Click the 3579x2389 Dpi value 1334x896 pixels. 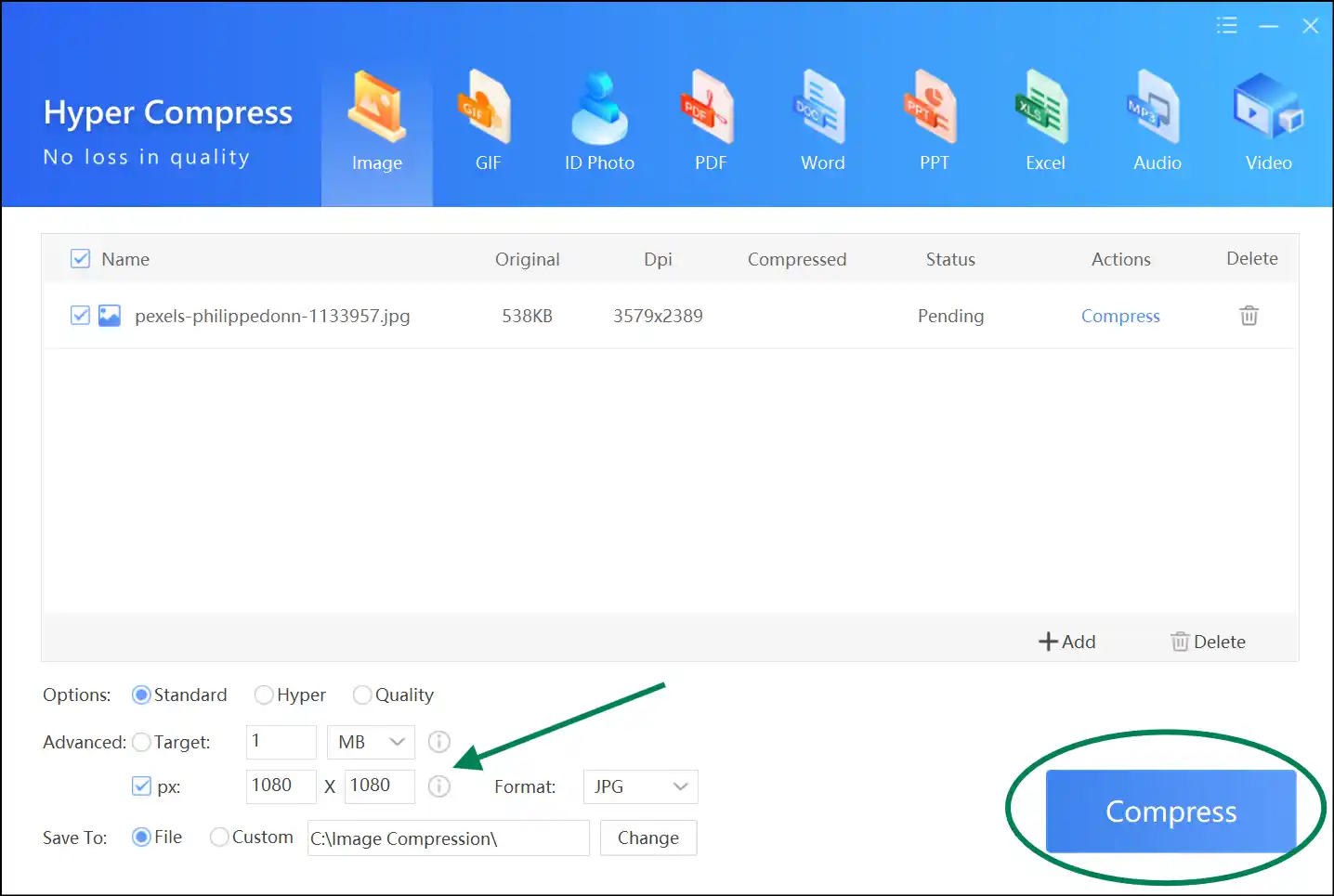[658, 316]
